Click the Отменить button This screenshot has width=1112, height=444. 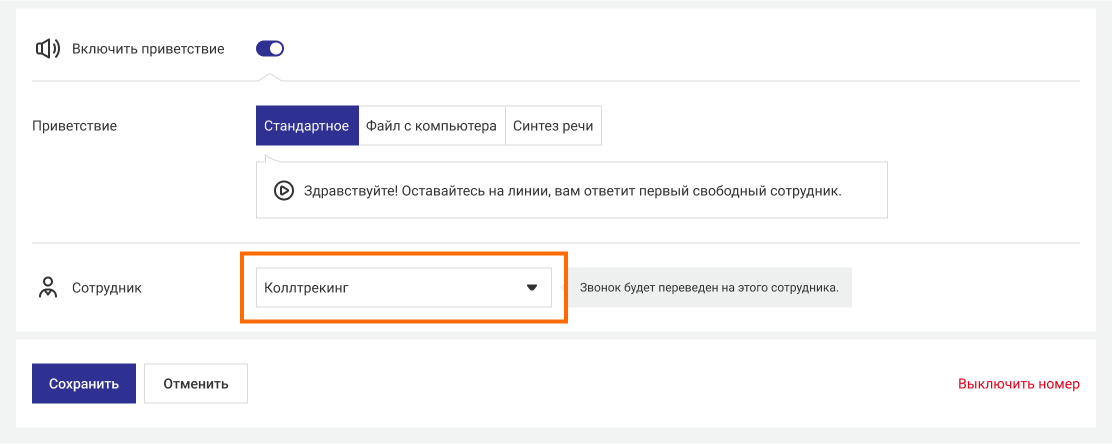click(196, 383)
